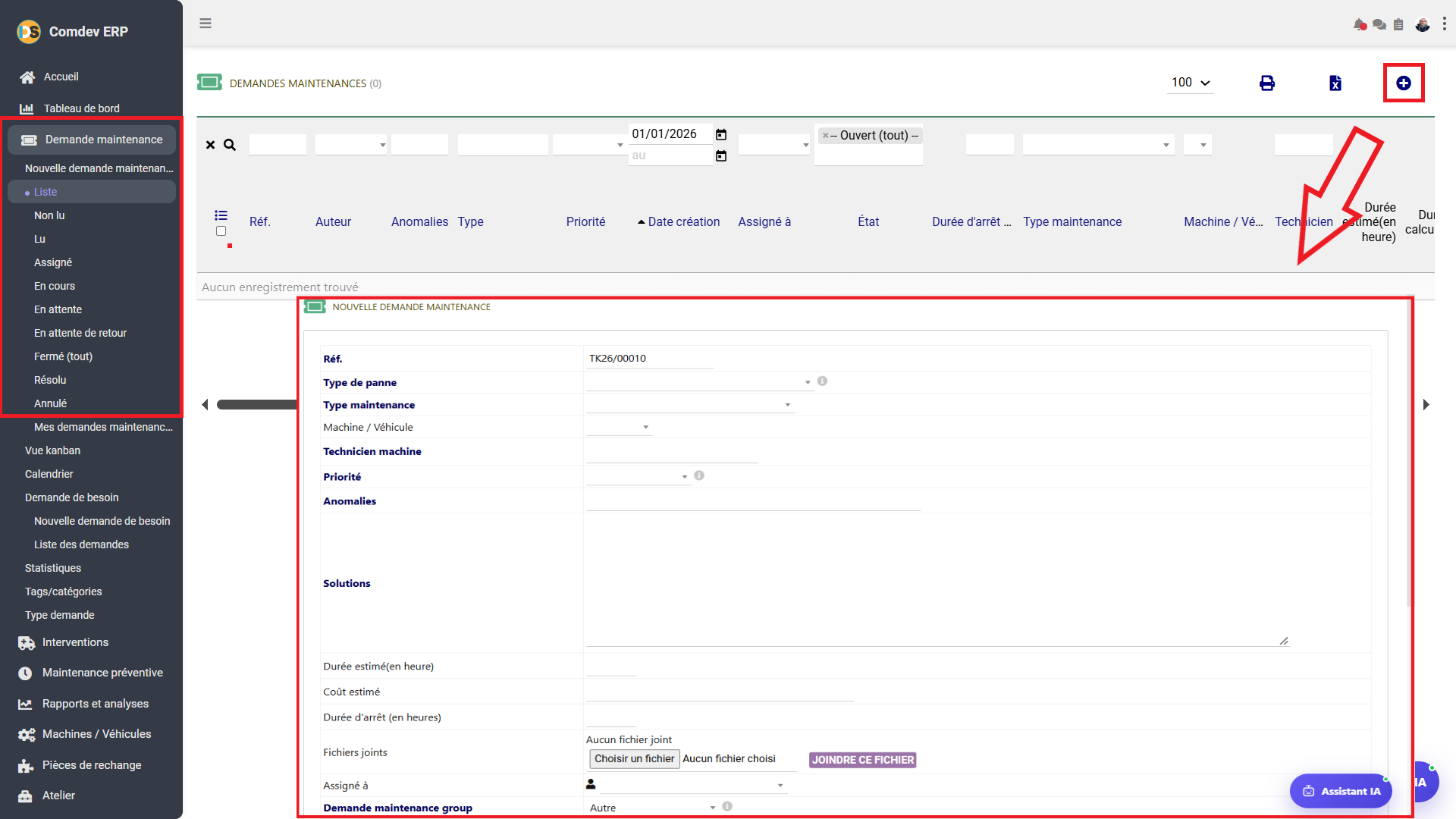Open the Type de panne dropdown
Screen dimensions: 1456x819
point(699,381)
